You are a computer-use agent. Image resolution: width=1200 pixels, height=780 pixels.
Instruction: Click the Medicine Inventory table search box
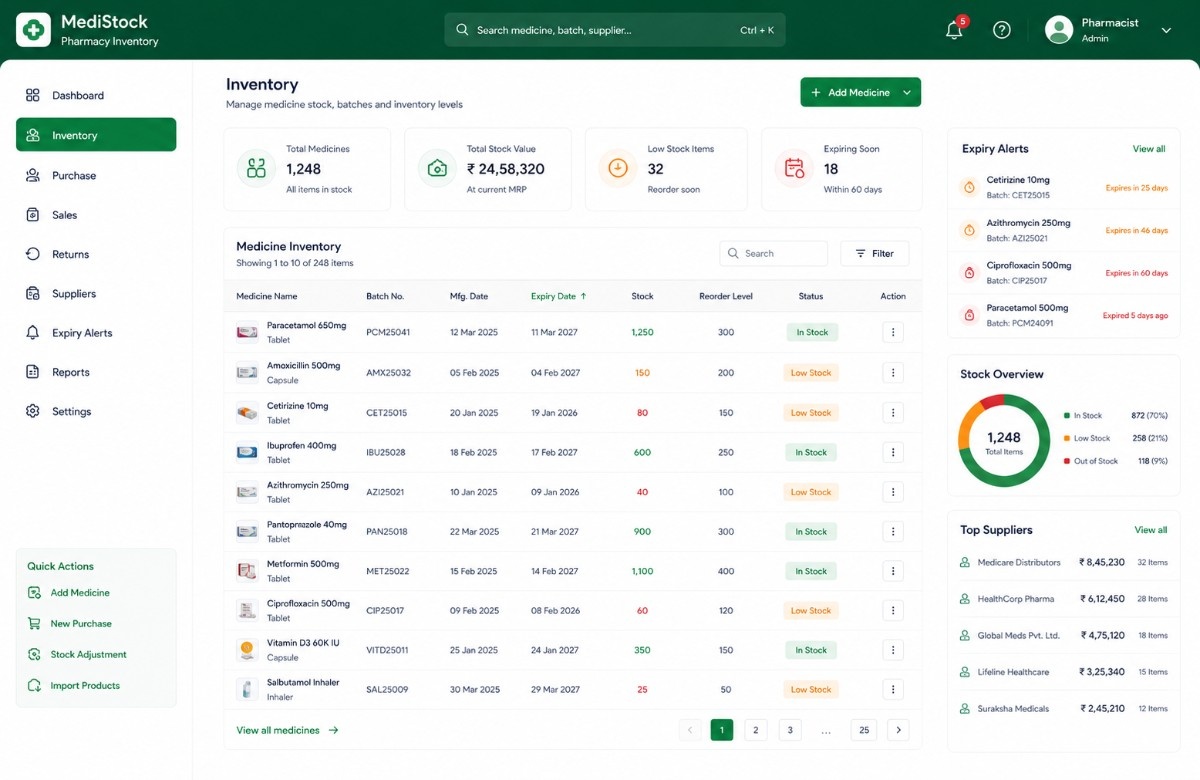tap(773, 254)
